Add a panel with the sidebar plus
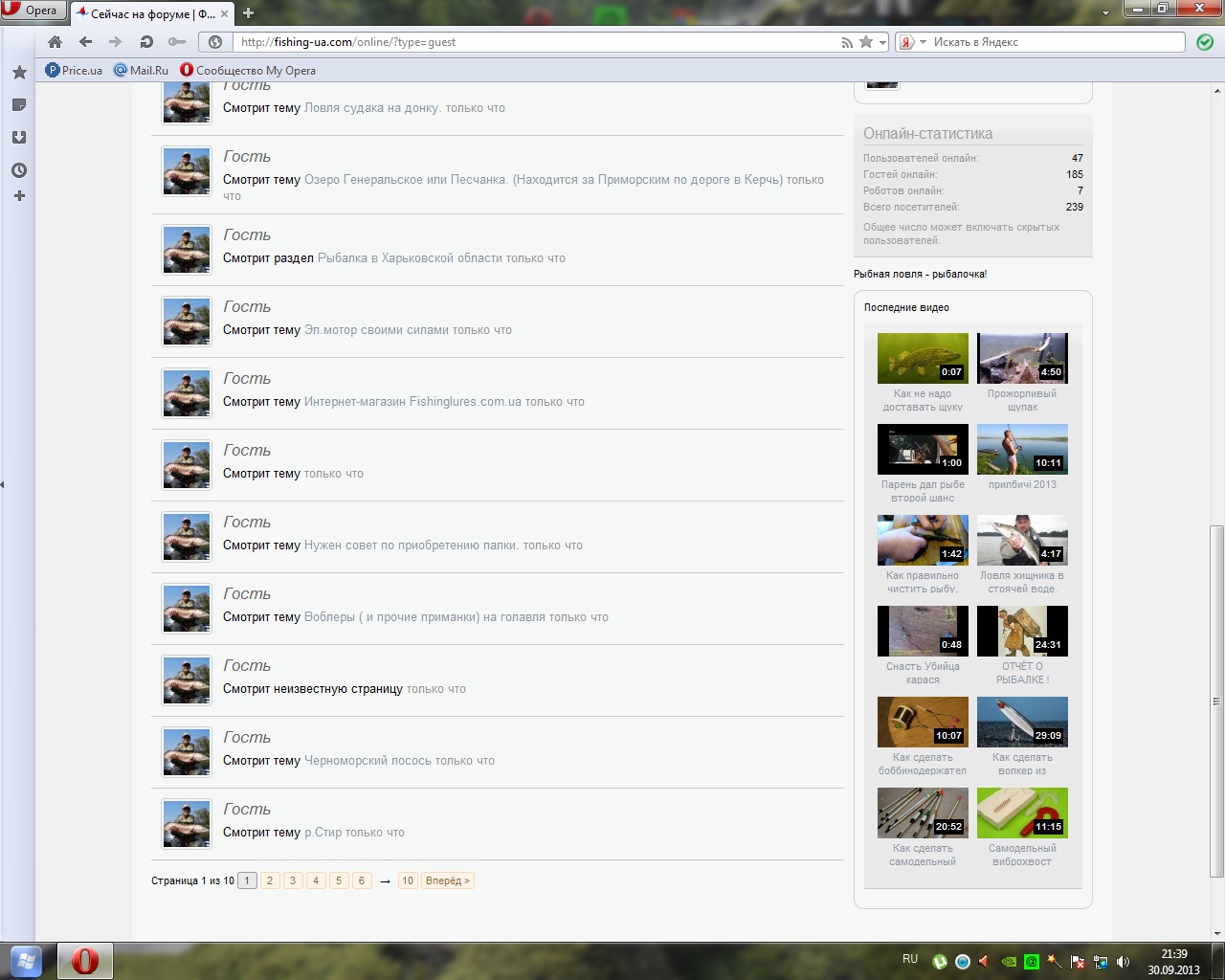Image resolution: width=1225 pixels, height=980 pixels. pyautogui.click(x=19, y=196)
